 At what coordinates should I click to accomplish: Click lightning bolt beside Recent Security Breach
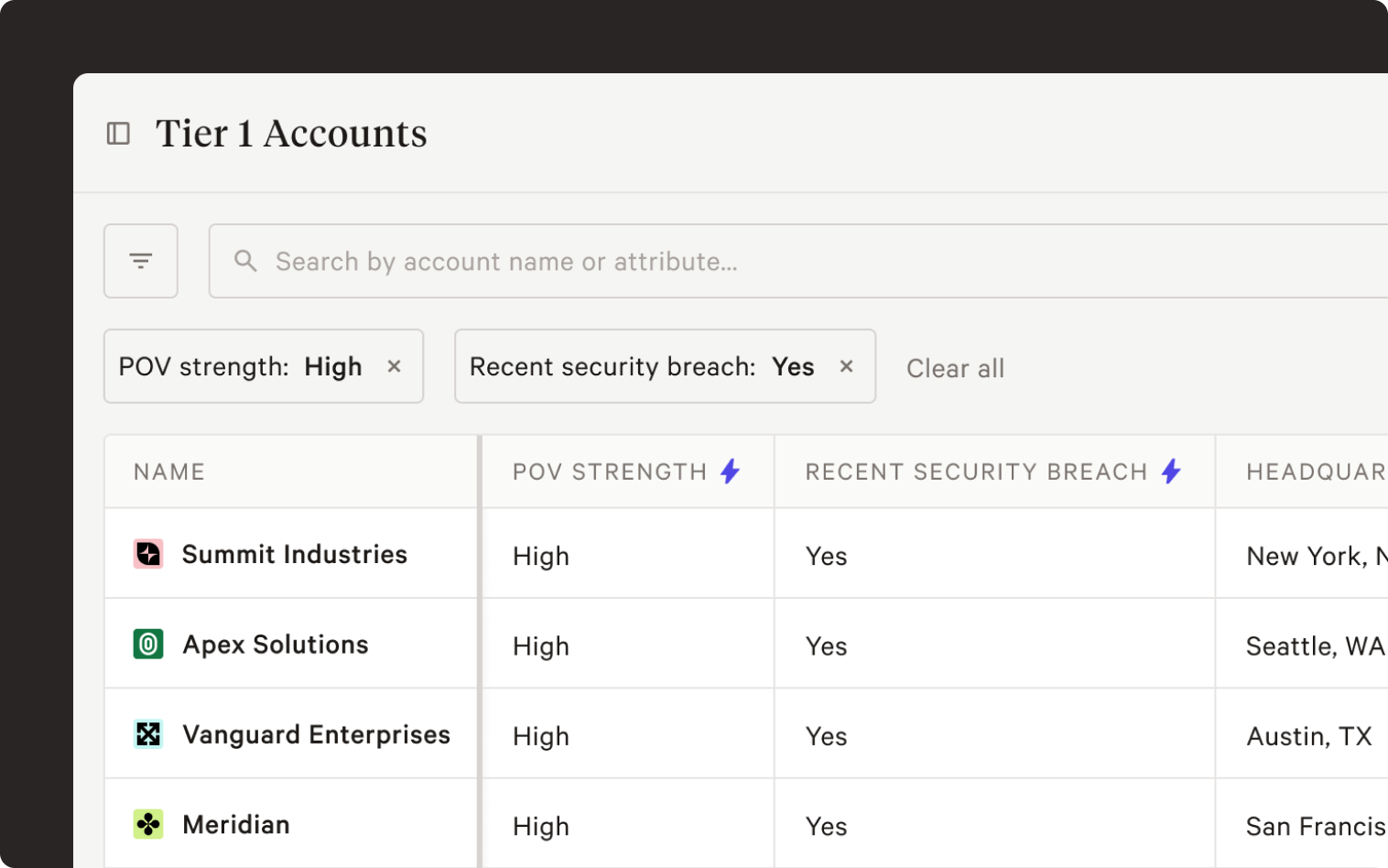click(1171, 472)
